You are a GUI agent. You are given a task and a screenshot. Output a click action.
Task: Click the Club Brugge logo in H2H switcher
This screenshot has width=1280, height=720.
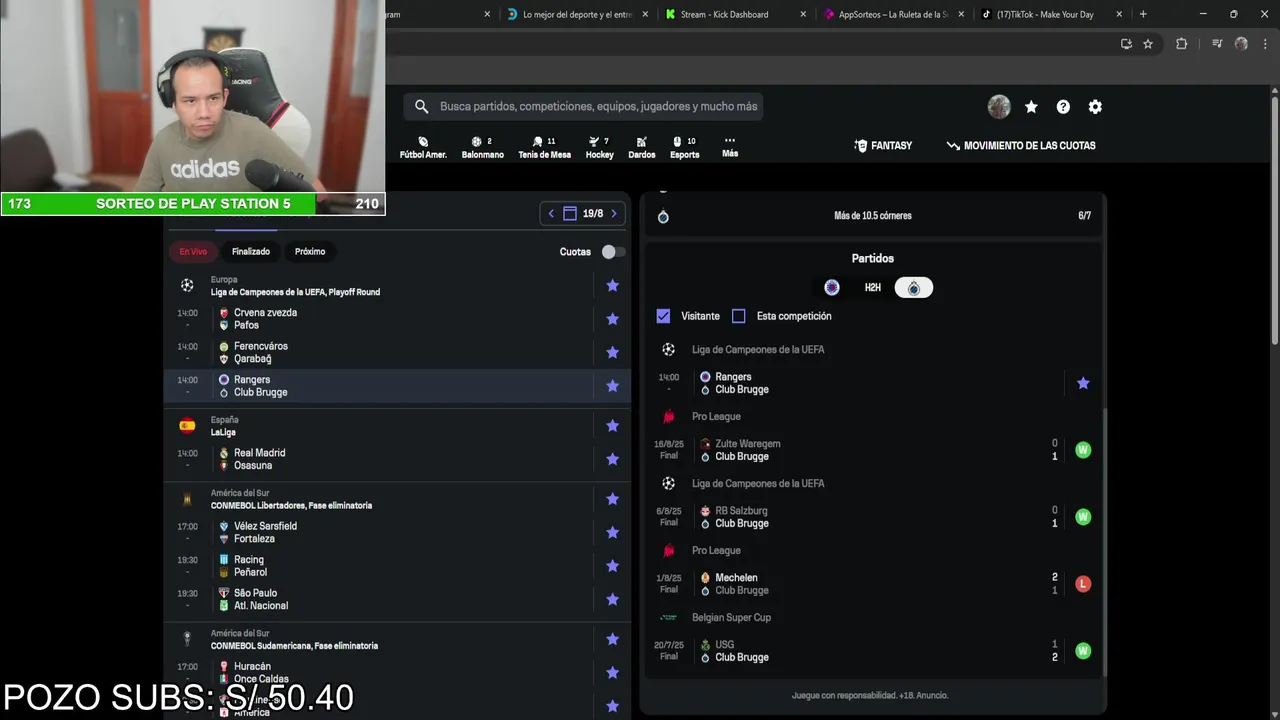click(x=913, y=288)
